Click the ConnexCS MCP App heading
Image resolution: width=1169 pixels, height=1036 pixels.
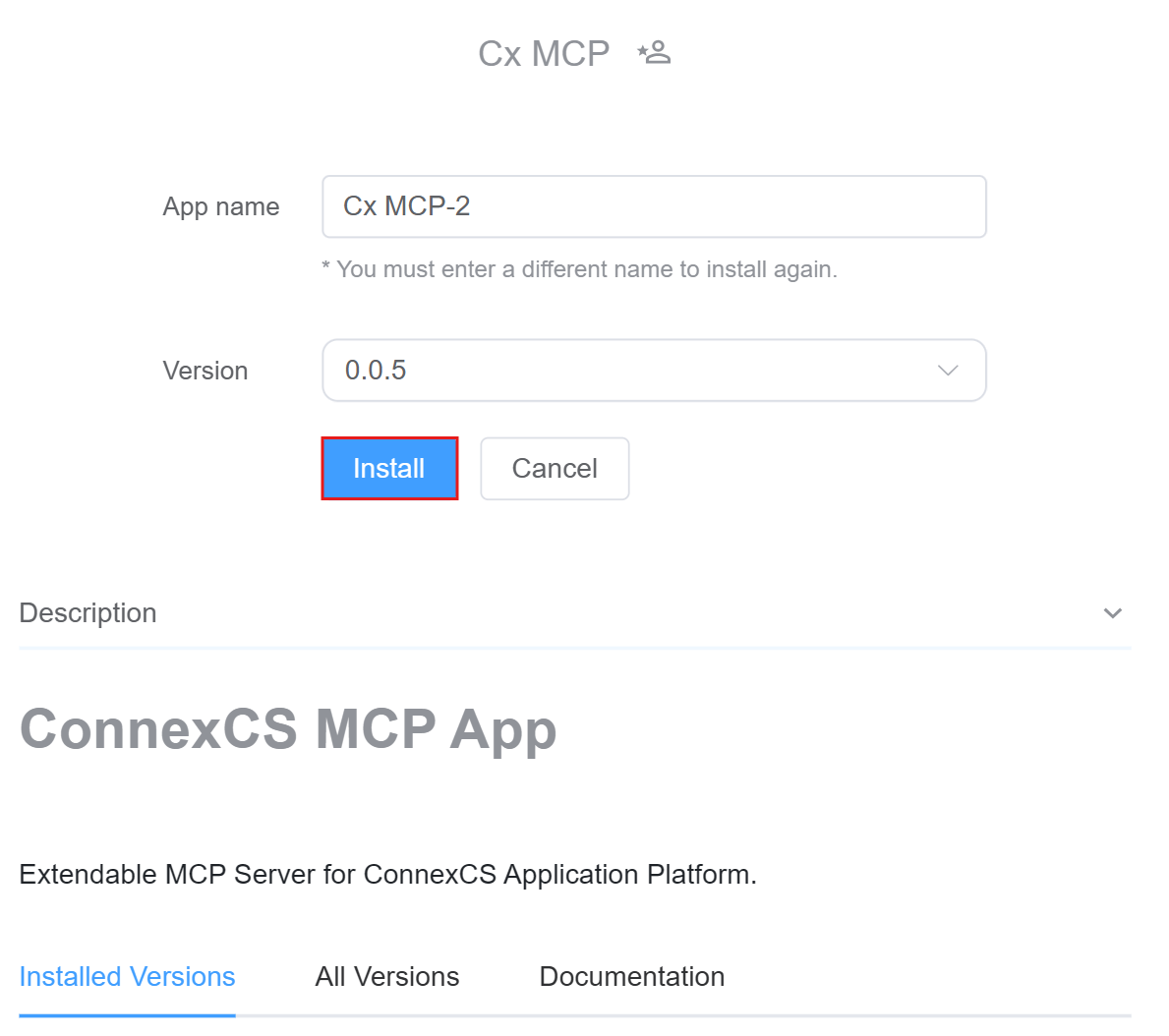tap(288, 729)
